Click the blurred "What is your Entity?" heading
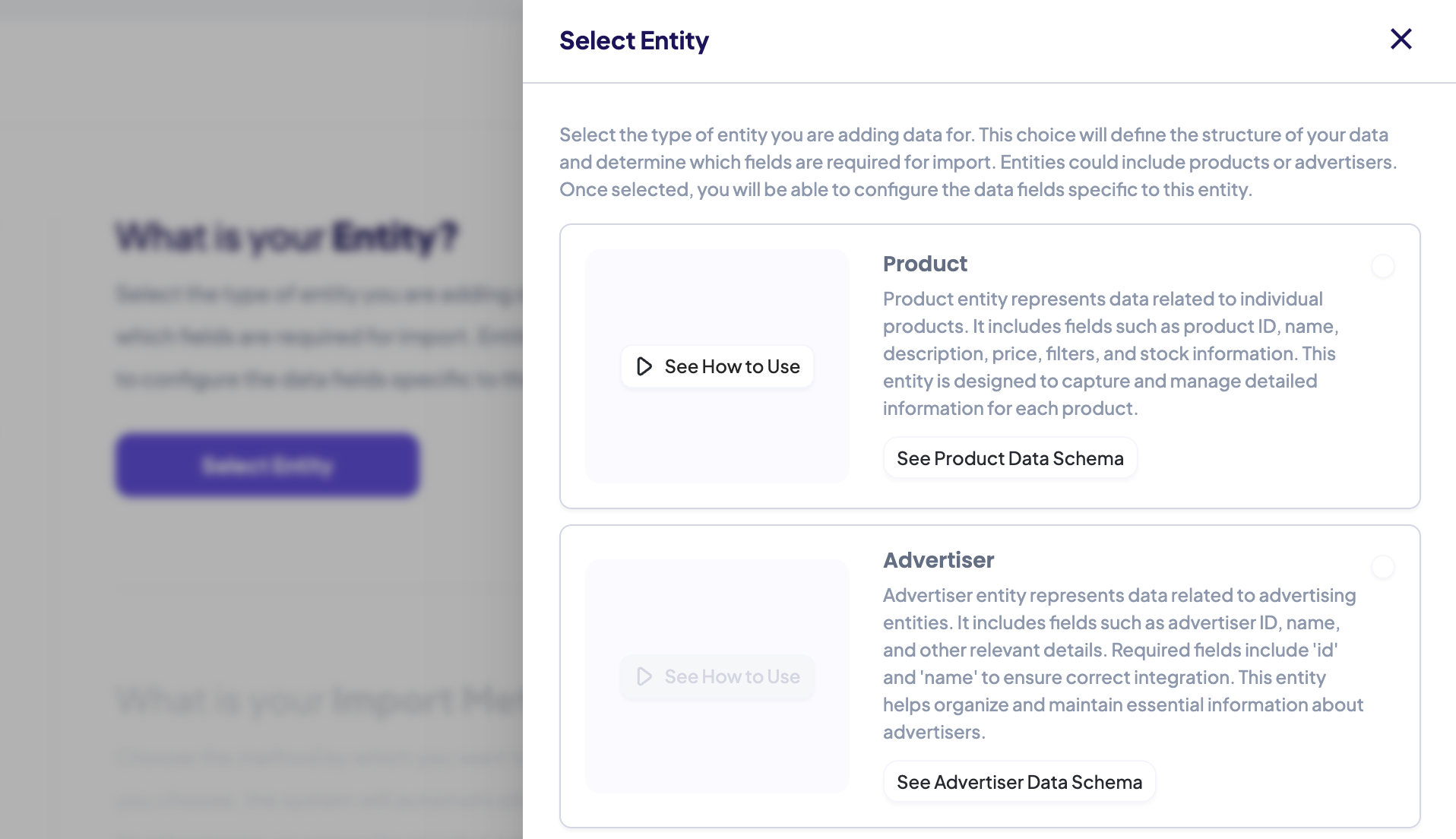The height and width of the screenshot is (839, 1456). click(286, 236)
